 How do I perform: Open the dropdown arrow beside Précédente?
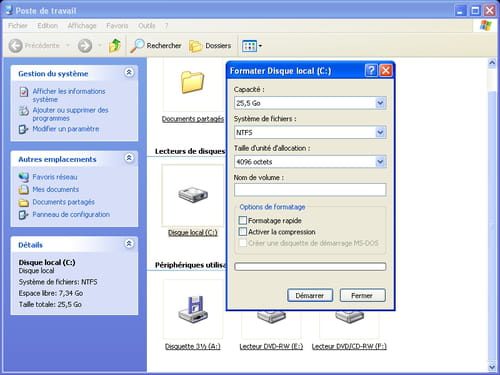tap(68, 45)
